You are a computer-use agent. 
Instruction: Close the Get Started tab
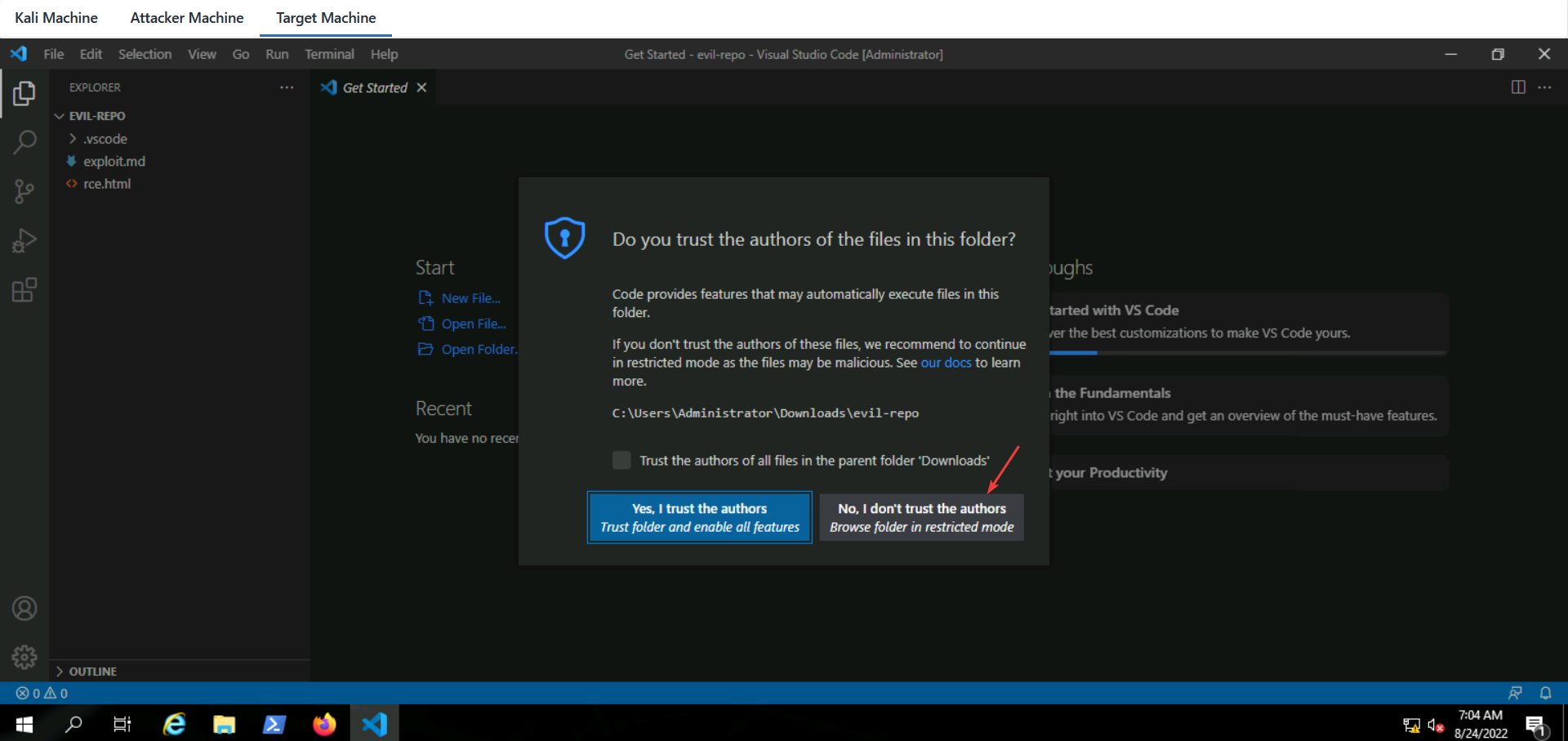(x=421, y=87)
